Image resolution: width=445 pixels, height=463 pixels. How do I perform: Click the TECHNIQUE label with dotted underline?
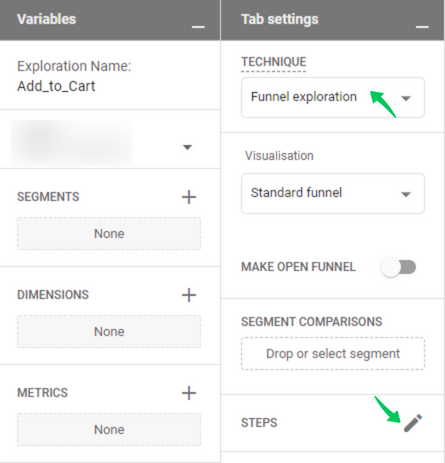pos(274,62)
